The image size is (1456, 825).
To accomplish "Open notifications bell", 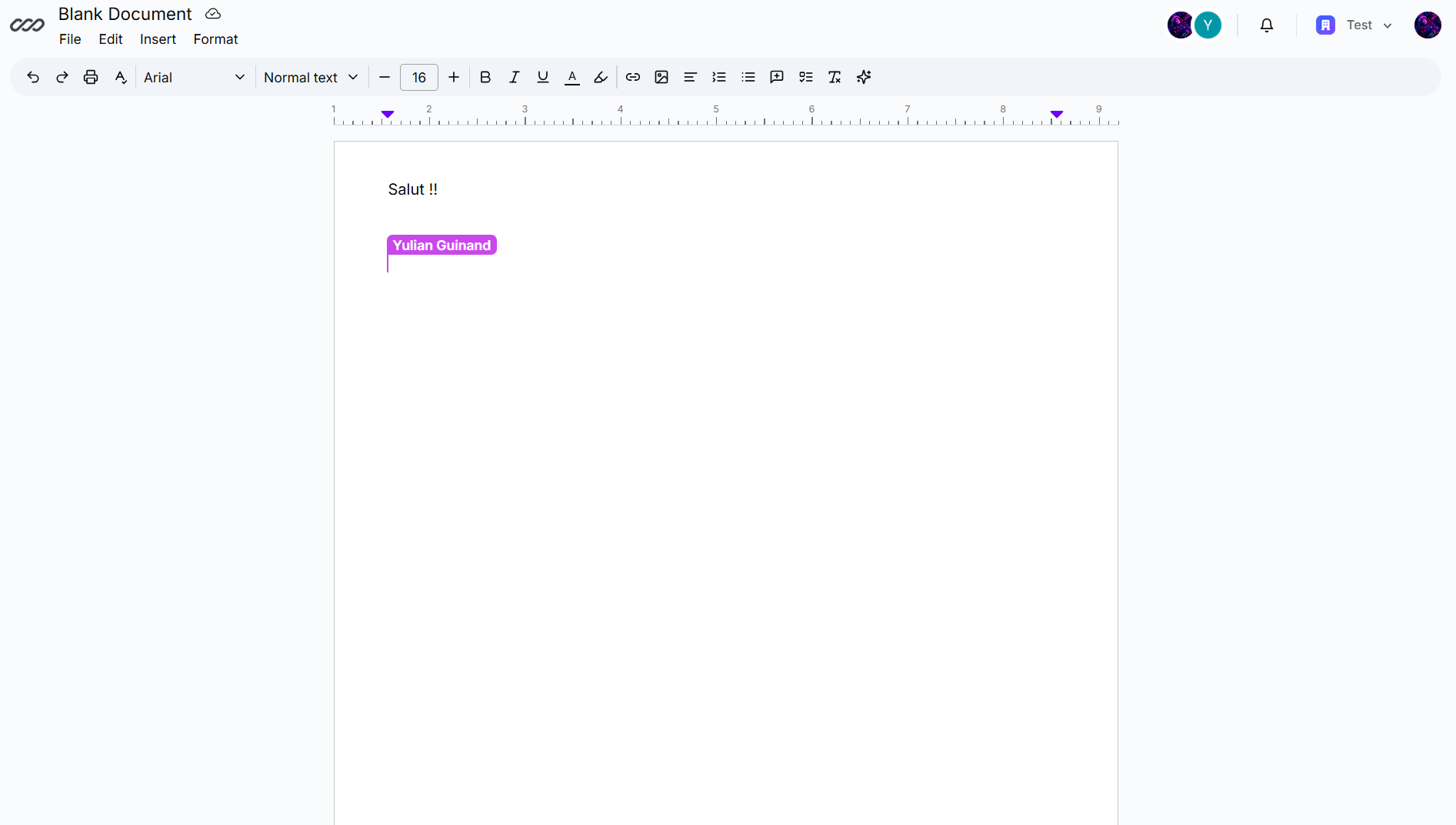I will point(1267,25).
